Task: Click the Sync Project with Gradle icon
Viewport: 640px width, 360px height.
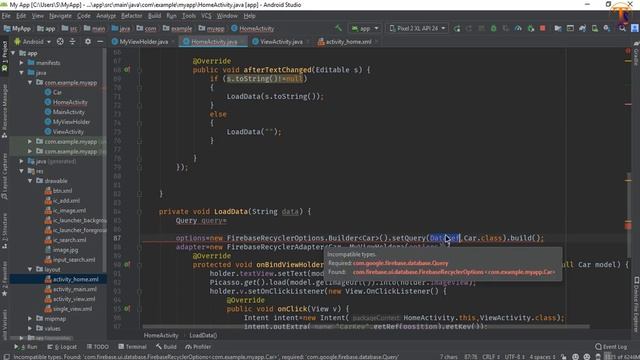Action: pyautogui.click(x=582, y=28)
